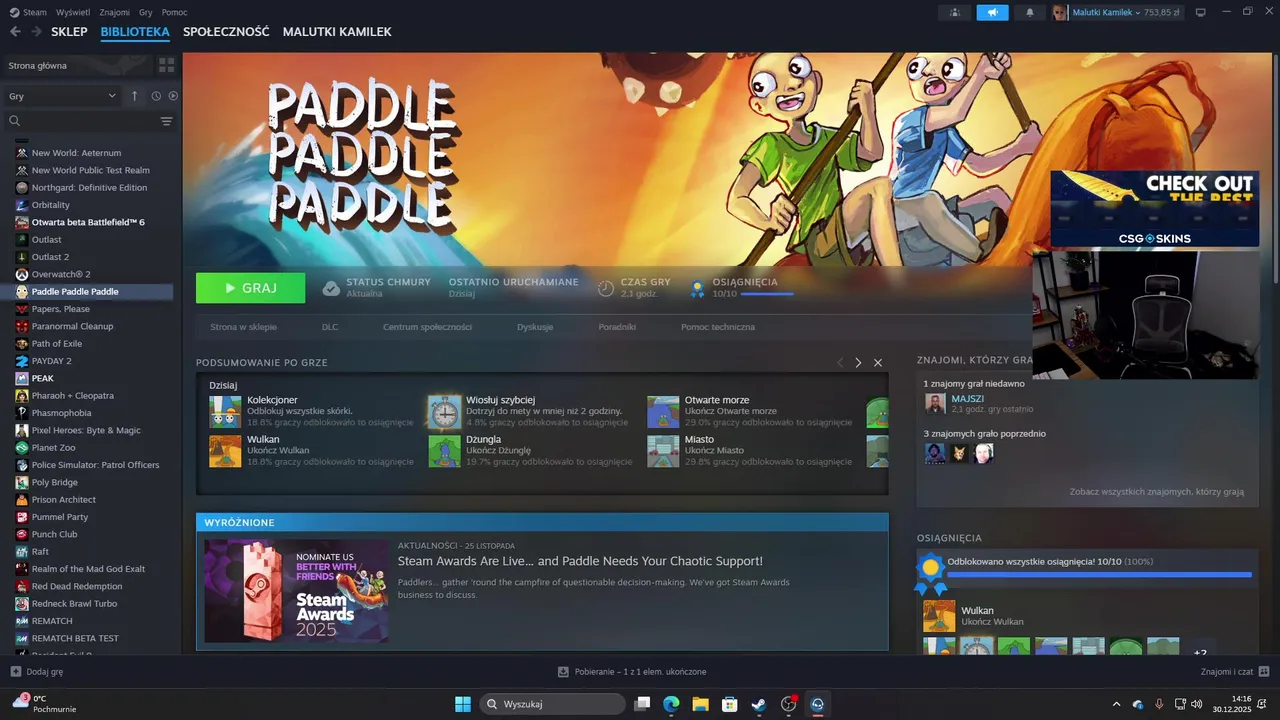This screenshot has height=720, width=1280.
Task: Open the Poradniki link
Action: coord(617,327)
